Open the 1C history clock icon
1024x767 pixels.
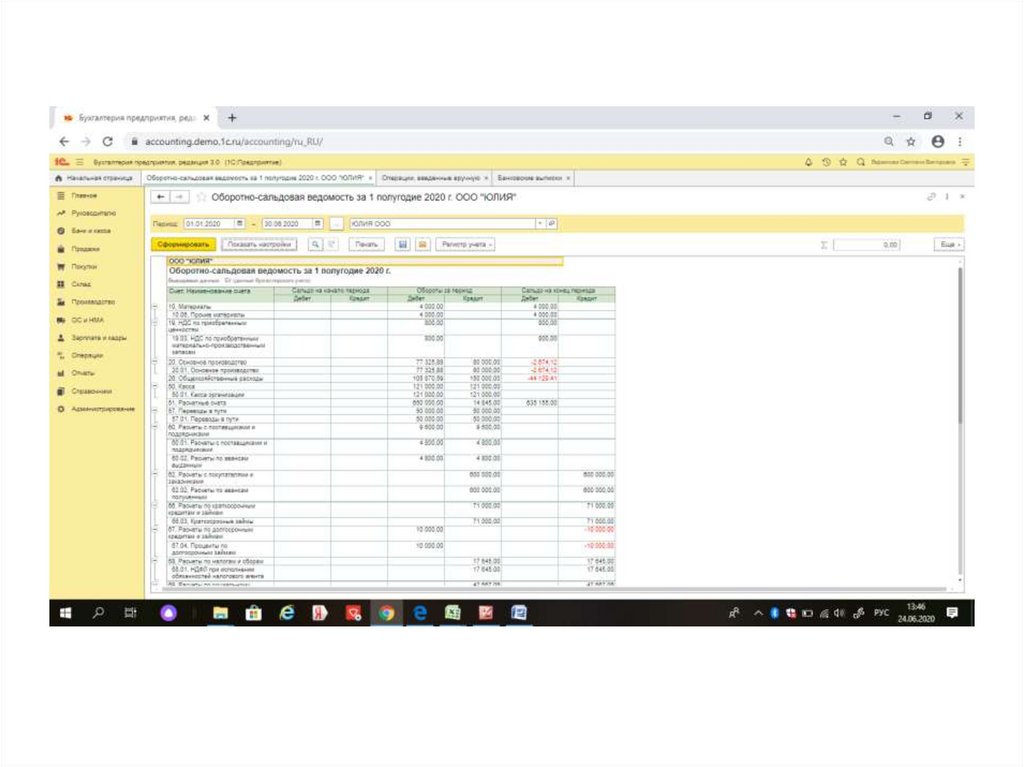[826, 162]
